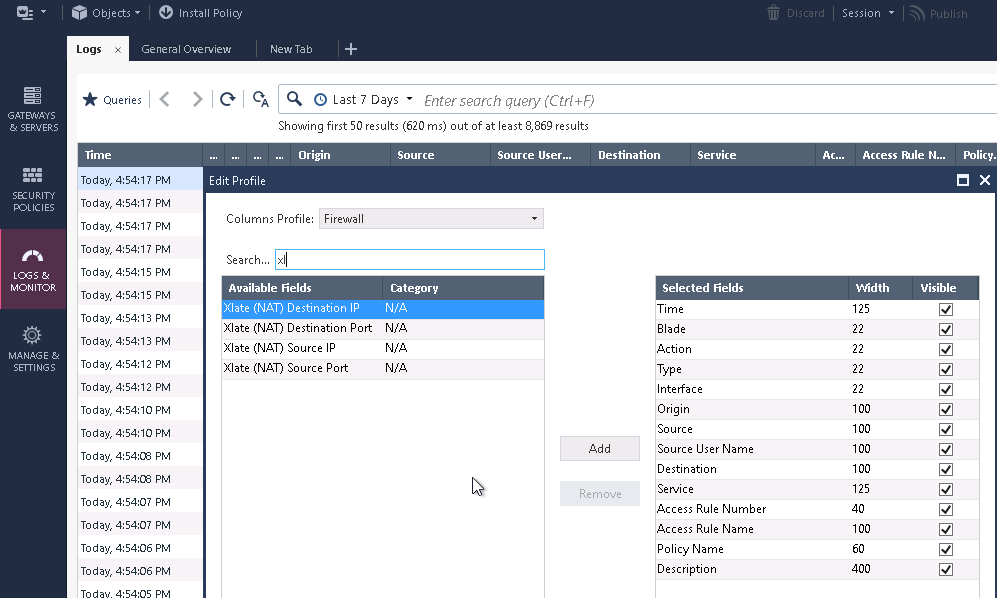997x598 pixels.
Task: Select Xlate (NAT) Destination Port field
Action: (x=383, y=328)
